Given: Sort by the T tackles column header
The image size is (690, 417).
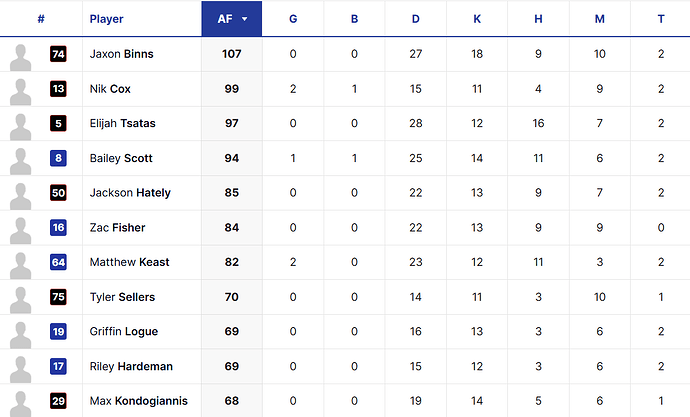Looking at the screenshot, I should 661,19.
